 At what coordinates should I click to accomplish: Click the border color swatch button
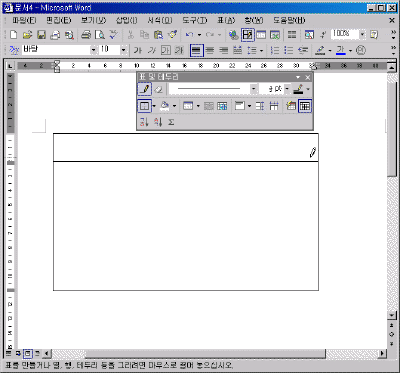pyautogui.click(x=298, y=89)
